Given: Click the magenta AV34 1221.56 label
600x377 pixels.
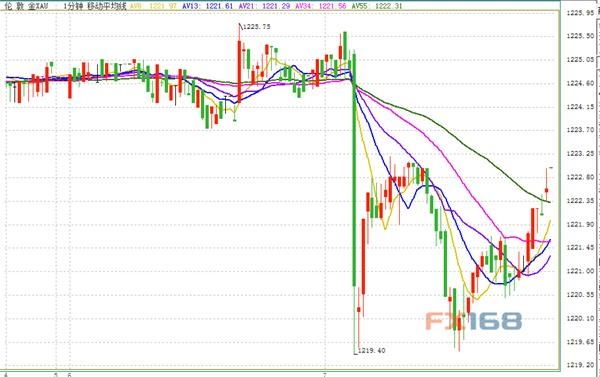Looking at the screenshot, I should point(321,6).
